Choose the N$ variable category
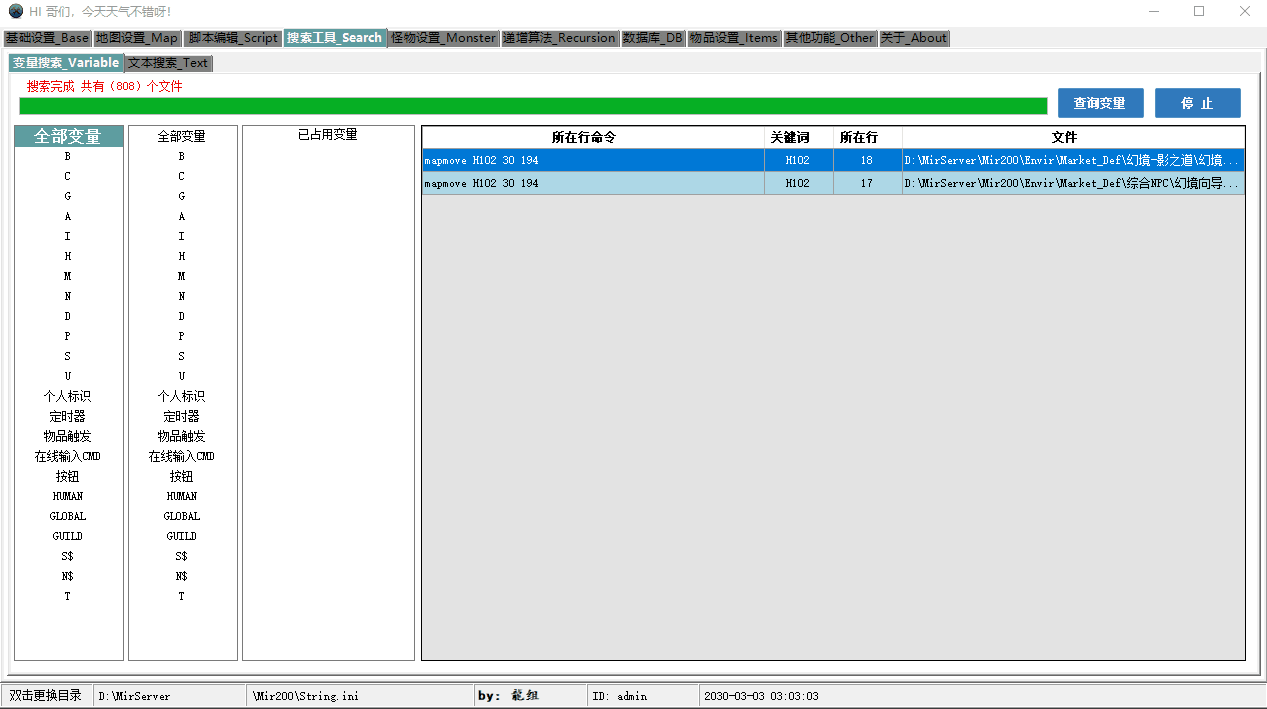 pyautogui.click(x=67, y=576)
